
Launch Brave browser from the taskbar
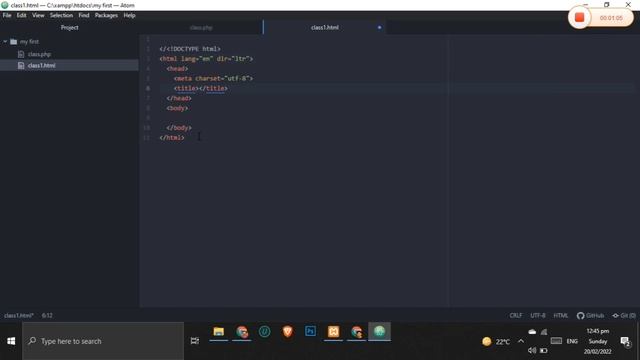(287, 332)
